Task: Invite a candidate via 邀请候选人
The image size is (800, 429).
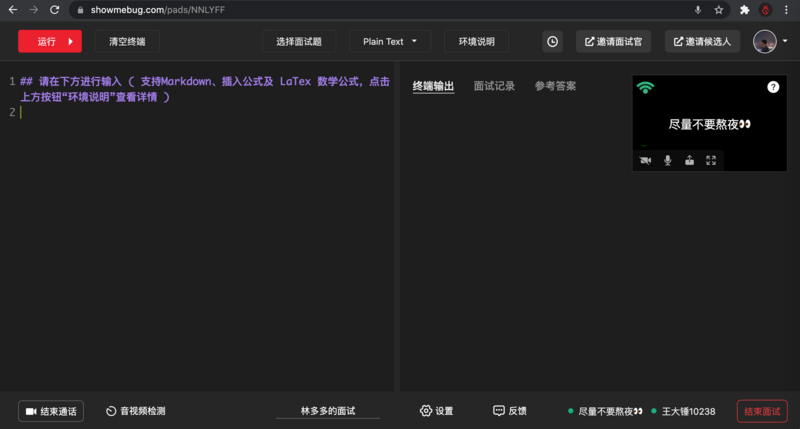Action: click(702, 41)
